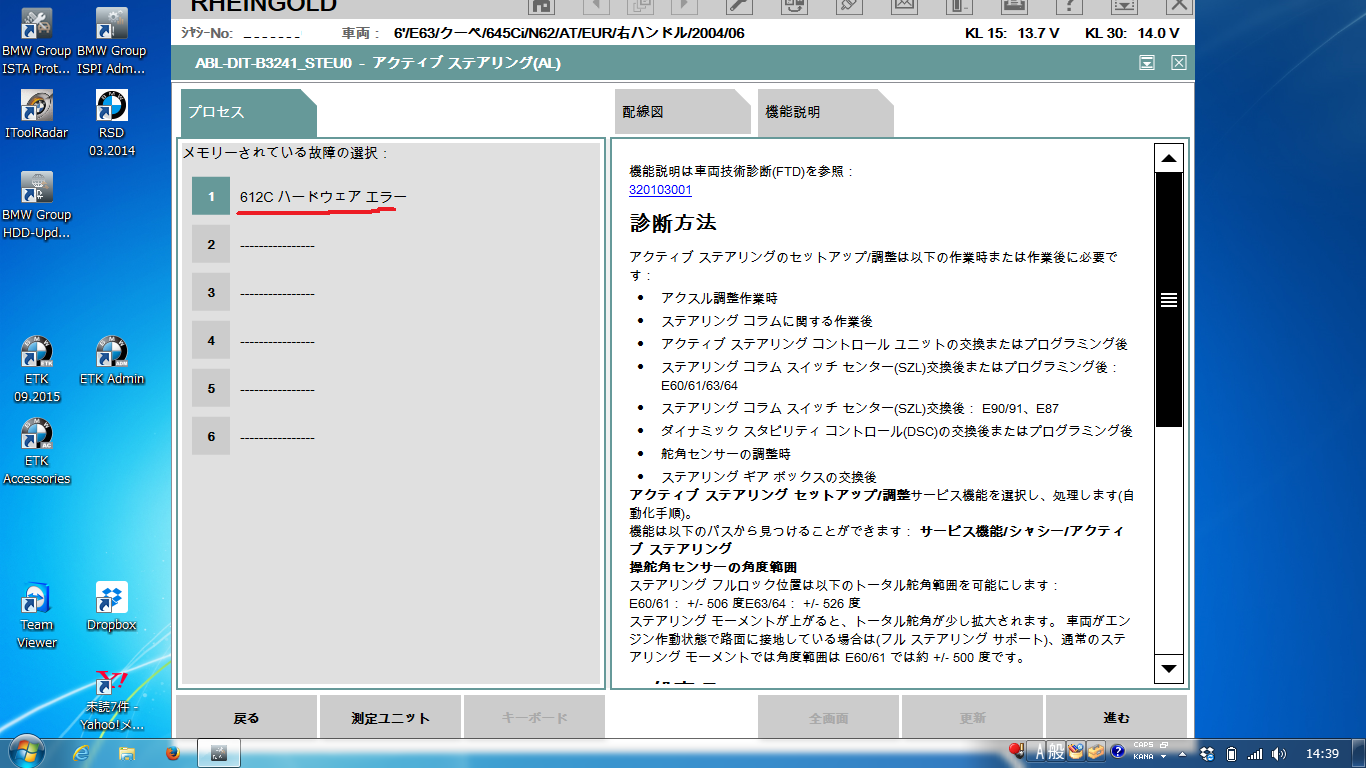This screenshot has width=1366, height=768.
Task: Show hidden tray icons arrow
Action: tap(1182, 755)
